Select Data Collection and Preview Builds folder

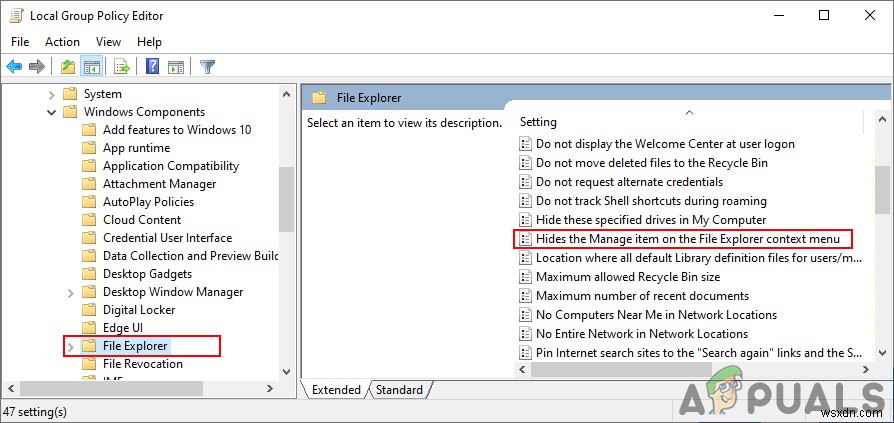point(190,256)
